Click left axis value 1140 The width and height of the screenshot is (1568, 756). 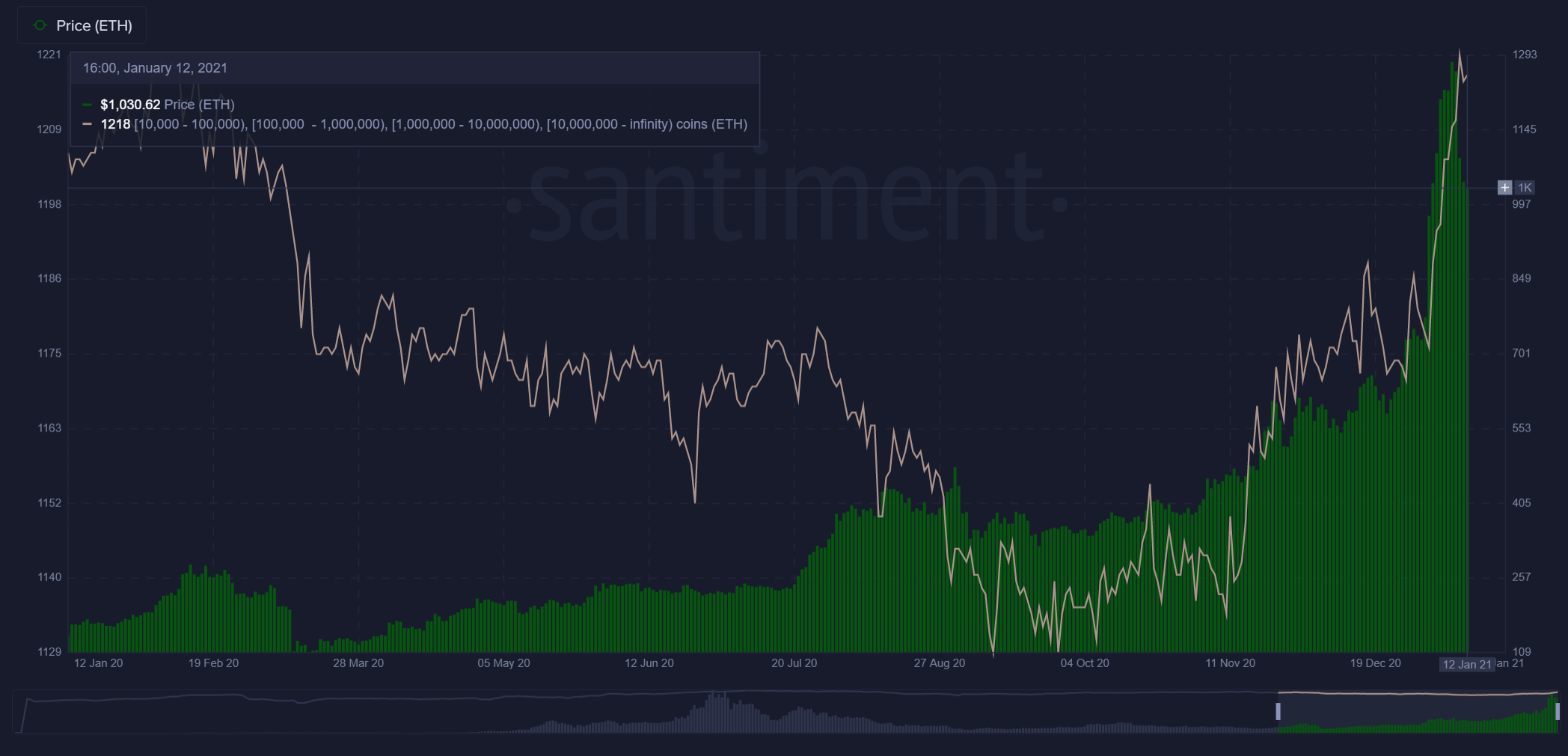point(49,577)
